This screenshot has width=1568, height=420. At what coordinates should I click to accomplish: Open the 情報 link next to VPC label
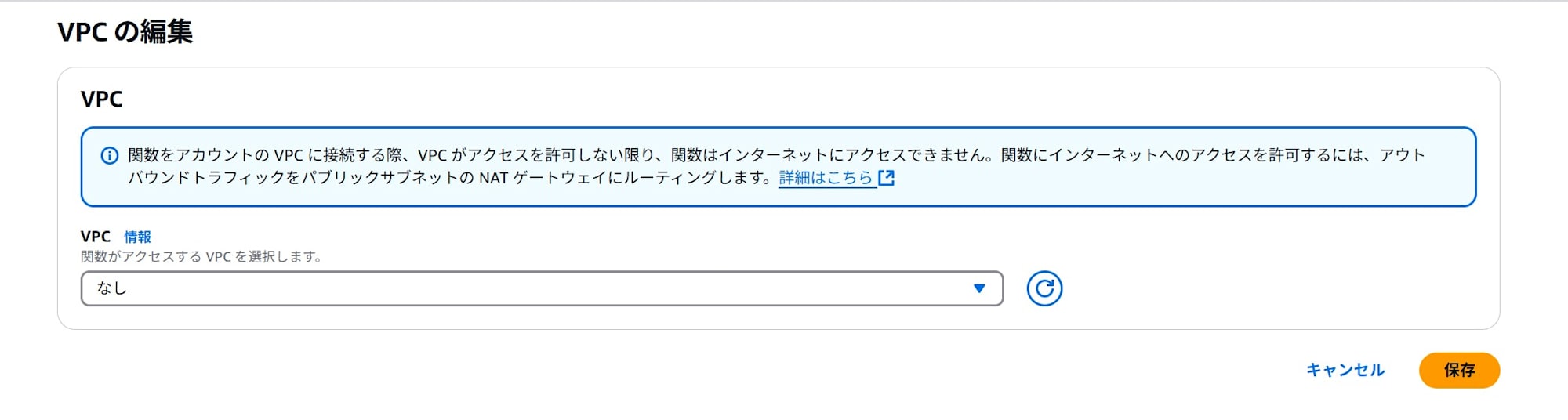(x=137, y=237)
